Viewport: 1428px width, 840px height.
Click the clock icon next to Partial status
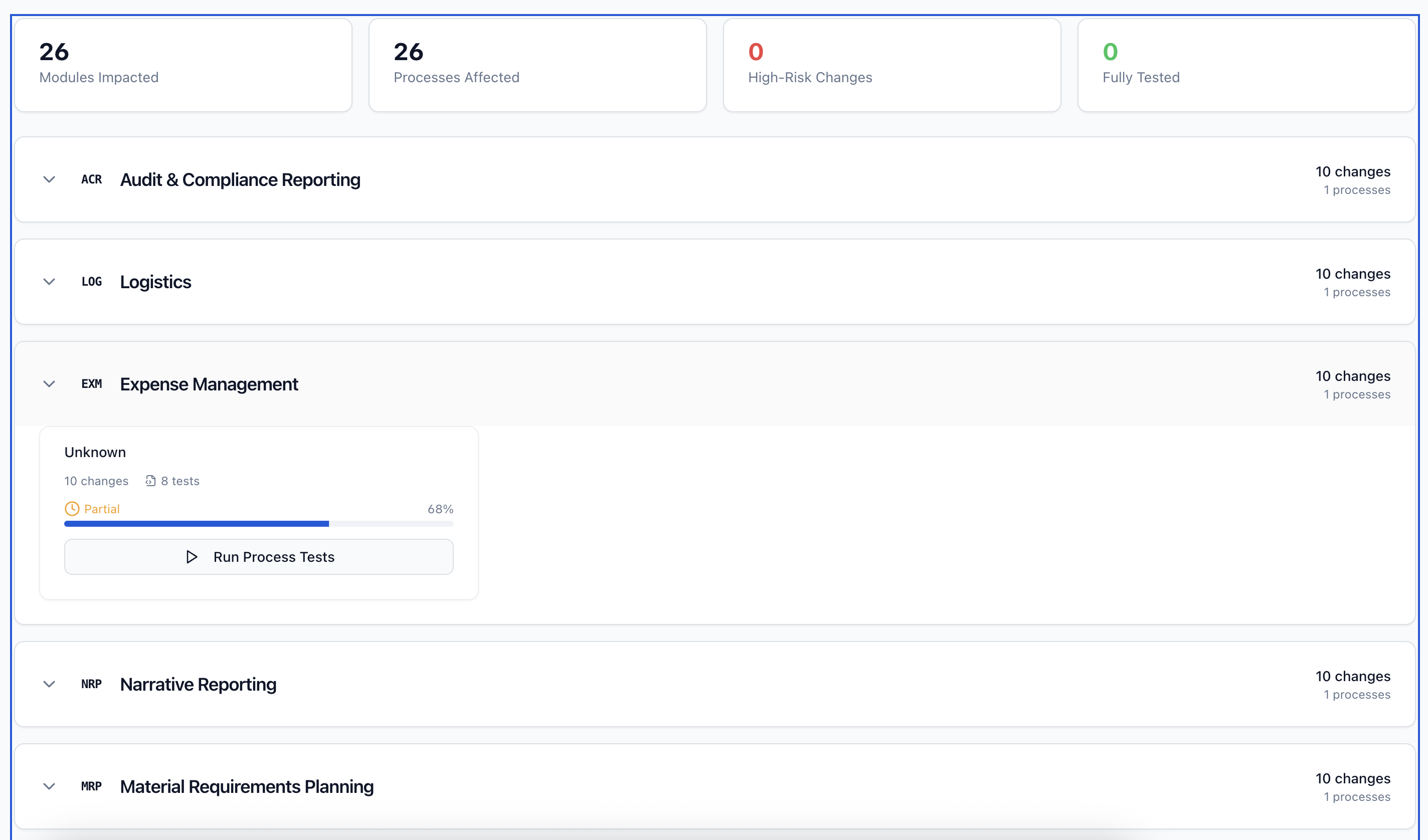pos(72,508)
